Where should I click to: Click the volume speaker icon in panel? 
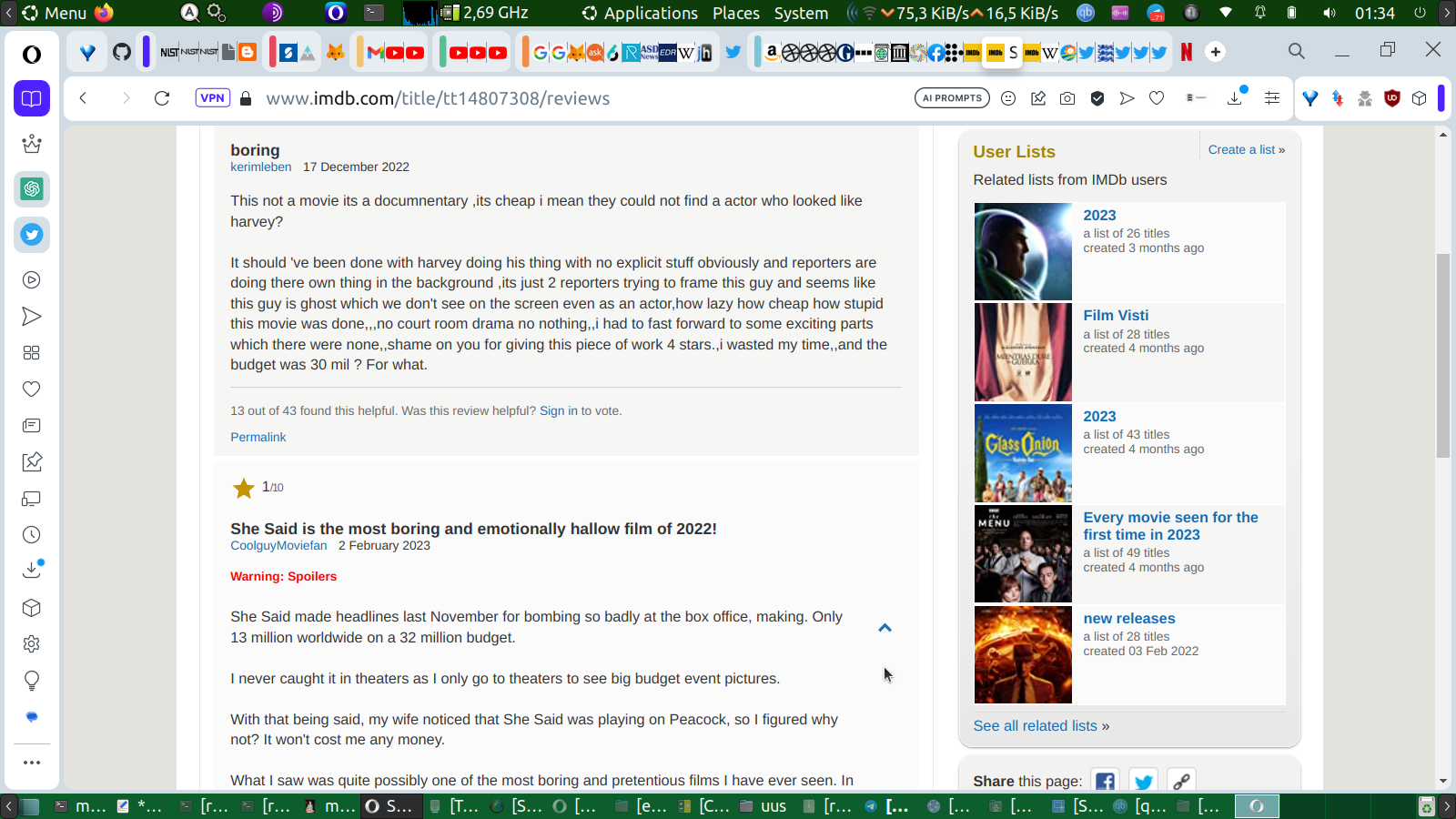[x=1330, y=13]
